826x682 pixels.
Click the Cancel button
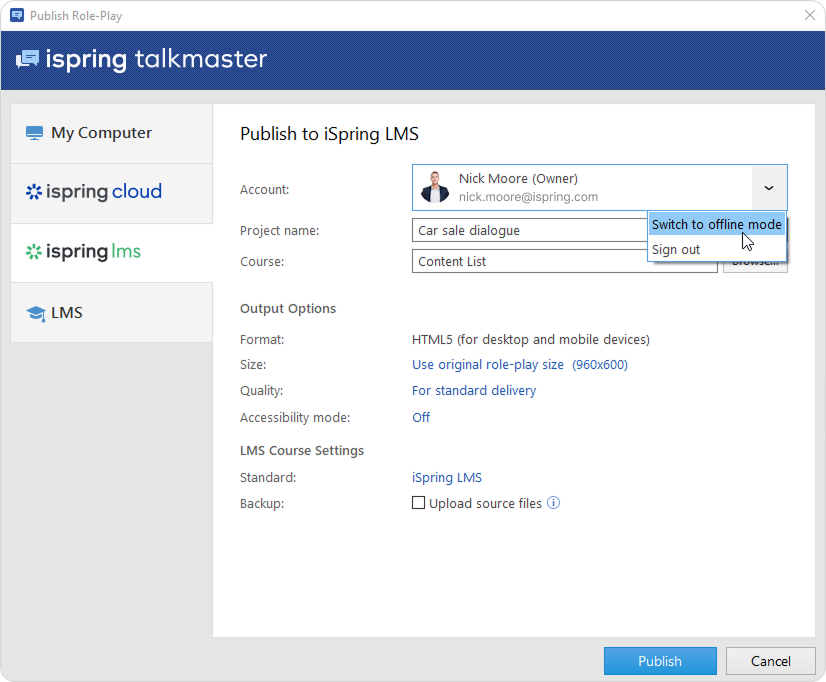[770, 661]
